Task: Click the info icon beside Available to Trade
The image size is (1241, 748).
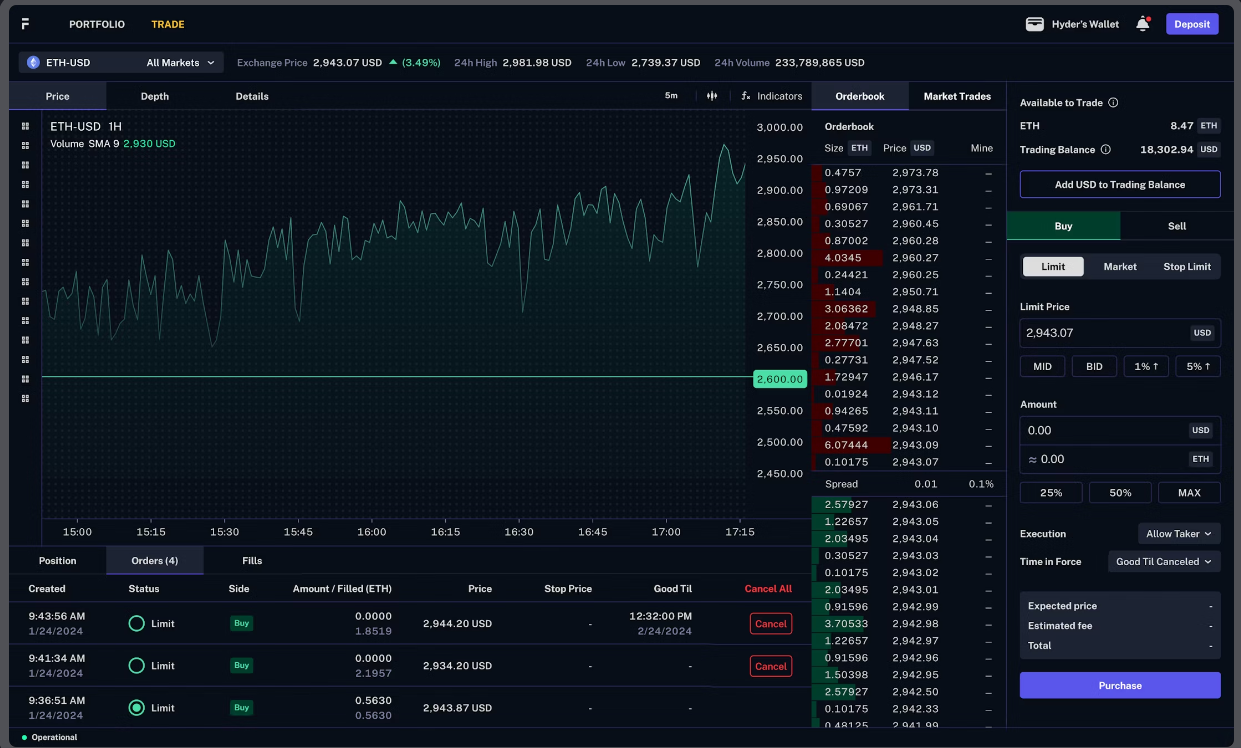Action: 1113,103
